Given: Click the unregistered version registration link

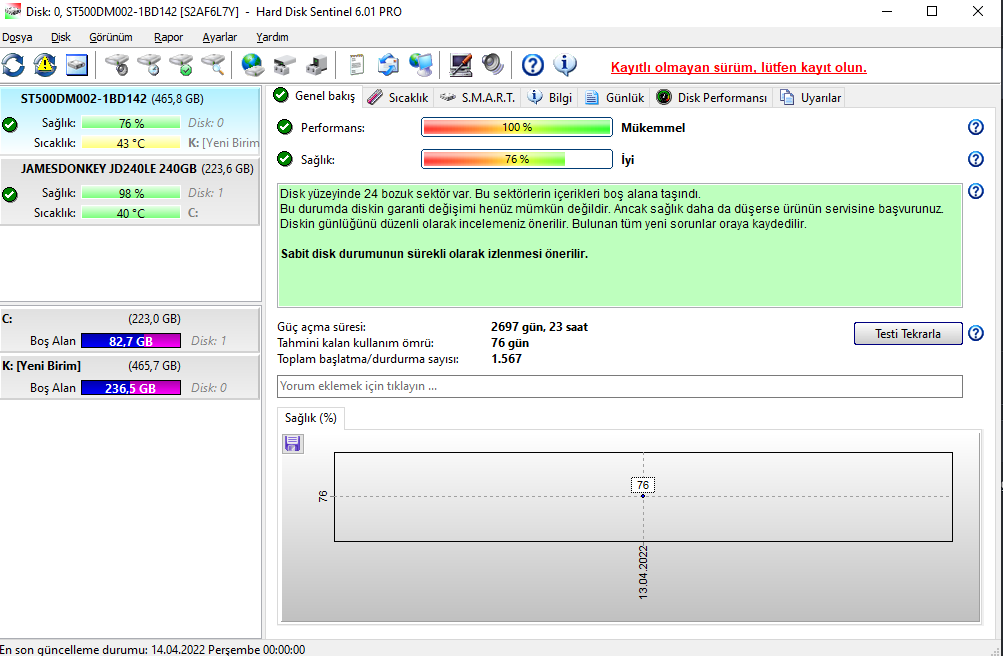Looking at the screenshot, I should pyautogui.click(x=738, y=68).
